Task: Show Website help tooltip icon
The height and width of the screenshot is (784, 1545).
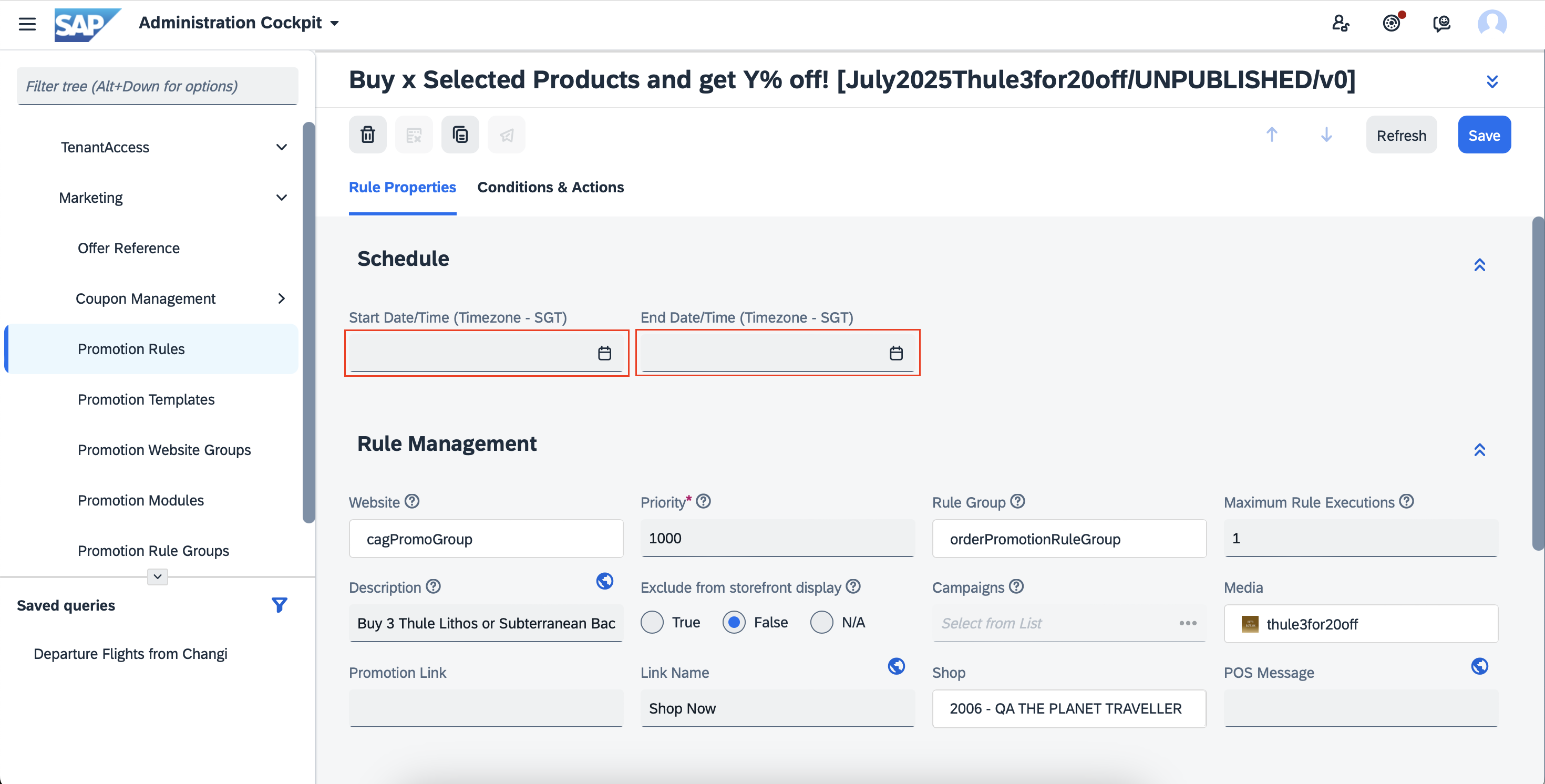Action: (411, 501)
